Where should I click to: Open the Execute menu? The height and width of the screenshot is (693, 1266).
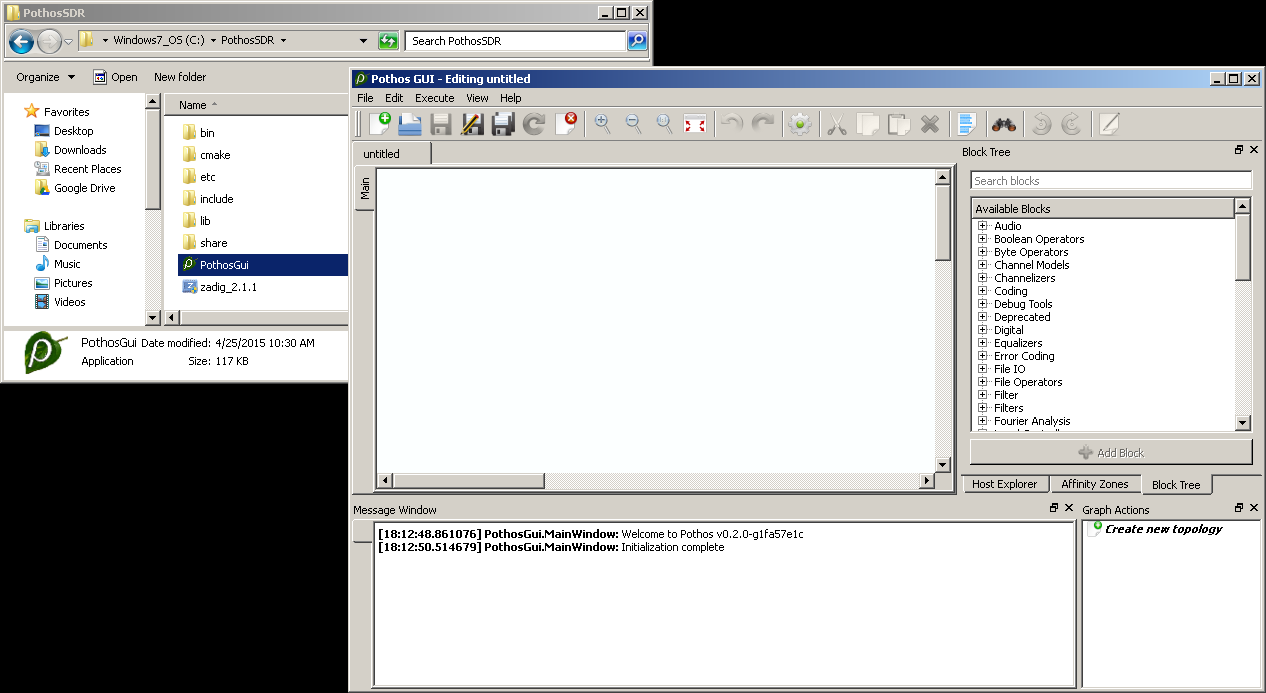tap(434, 98)
